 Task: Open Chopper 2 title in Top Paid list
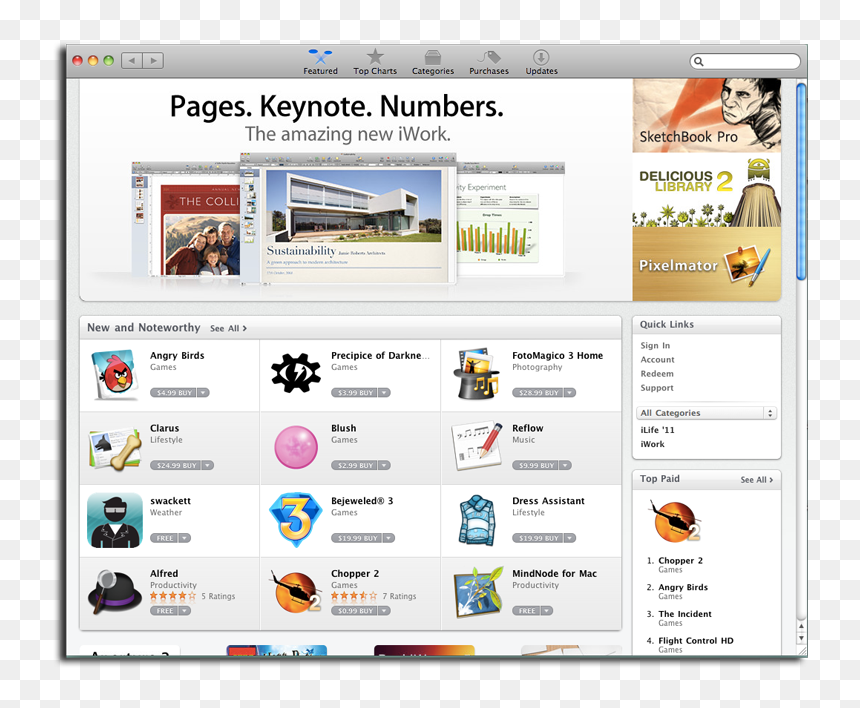tap(680, 561)
